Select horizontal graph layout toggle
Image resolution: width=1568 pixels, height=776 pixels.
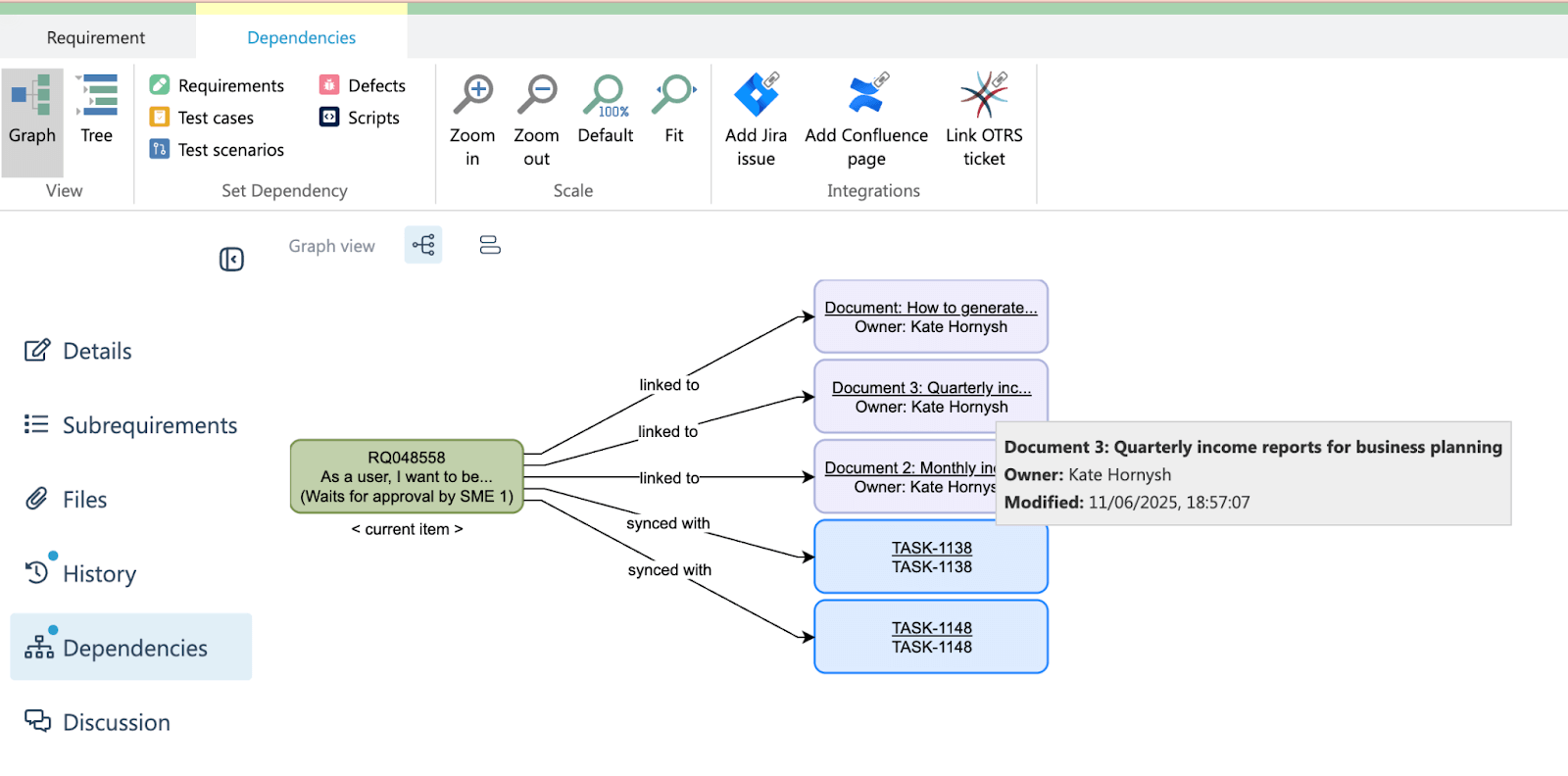click(423, 245)
